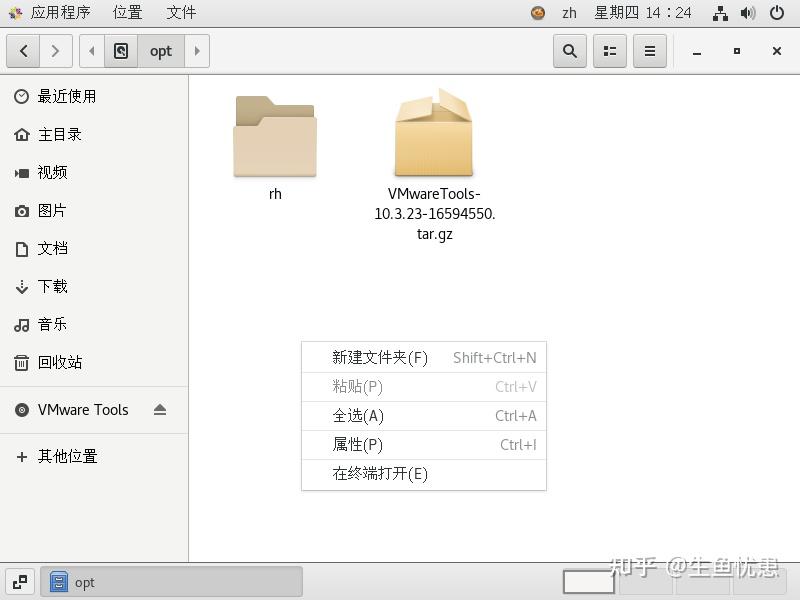Select the opt path bar segment
This screenshot has width=800, height=600.
[x=161, y=51]
